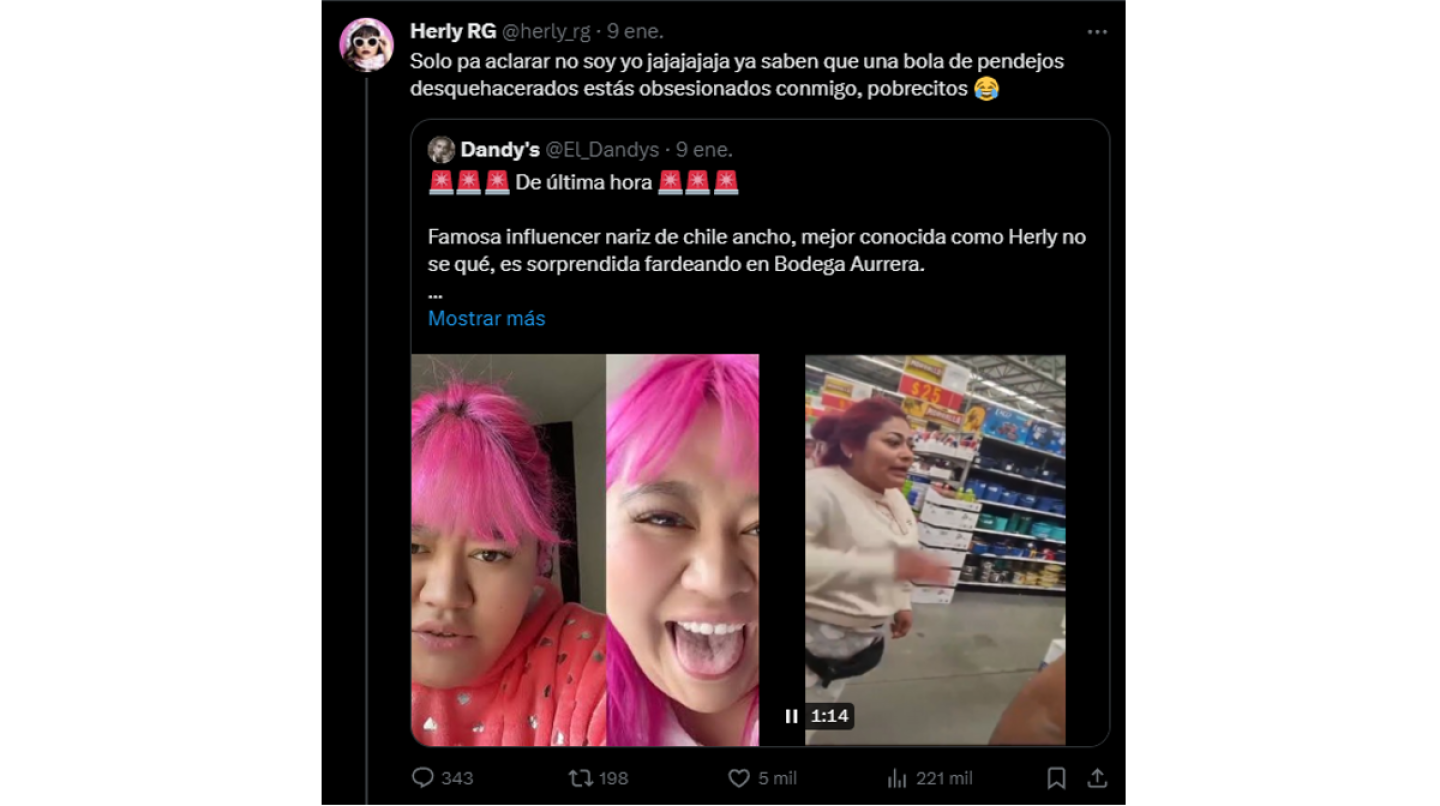Screen dimensions: 1440x806
Task: Expand quoted tweet with Mostrar más
Action: point(486,318)
